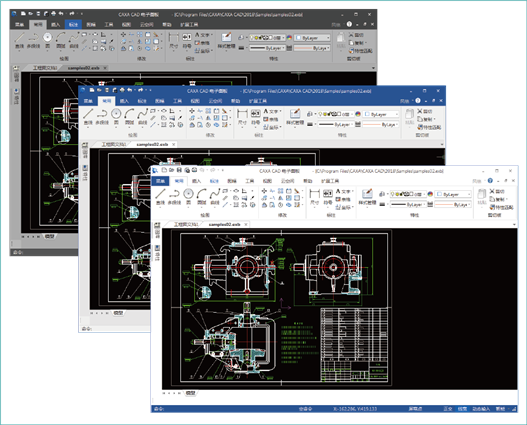This screenshot has height=425, width=527.
Task: Click the color wheel icon in front window
Action: [x=430, y=194]
